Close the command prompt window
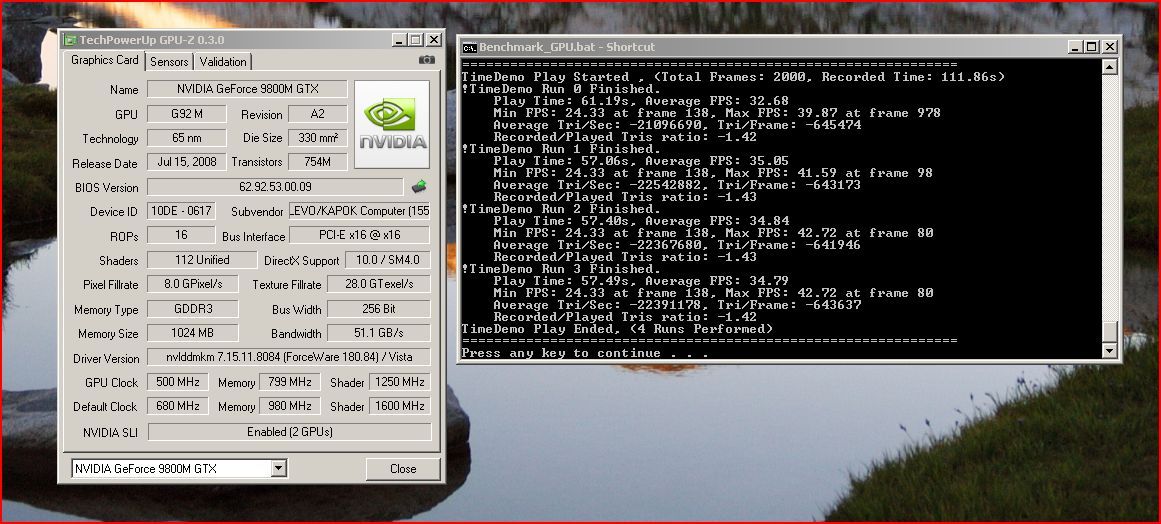Viewport: 1161px width, 524px height. click(x=1109, y=47)
